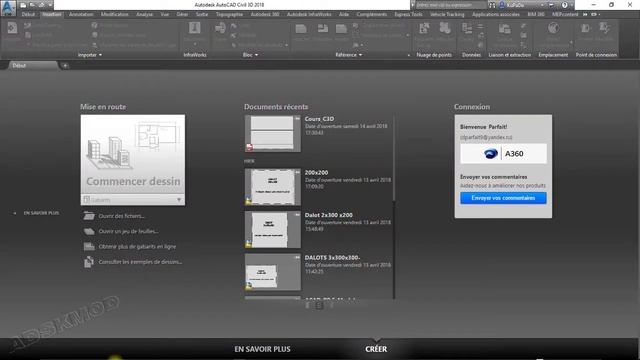Switch recent documents to first view mode

coord(308,305)
